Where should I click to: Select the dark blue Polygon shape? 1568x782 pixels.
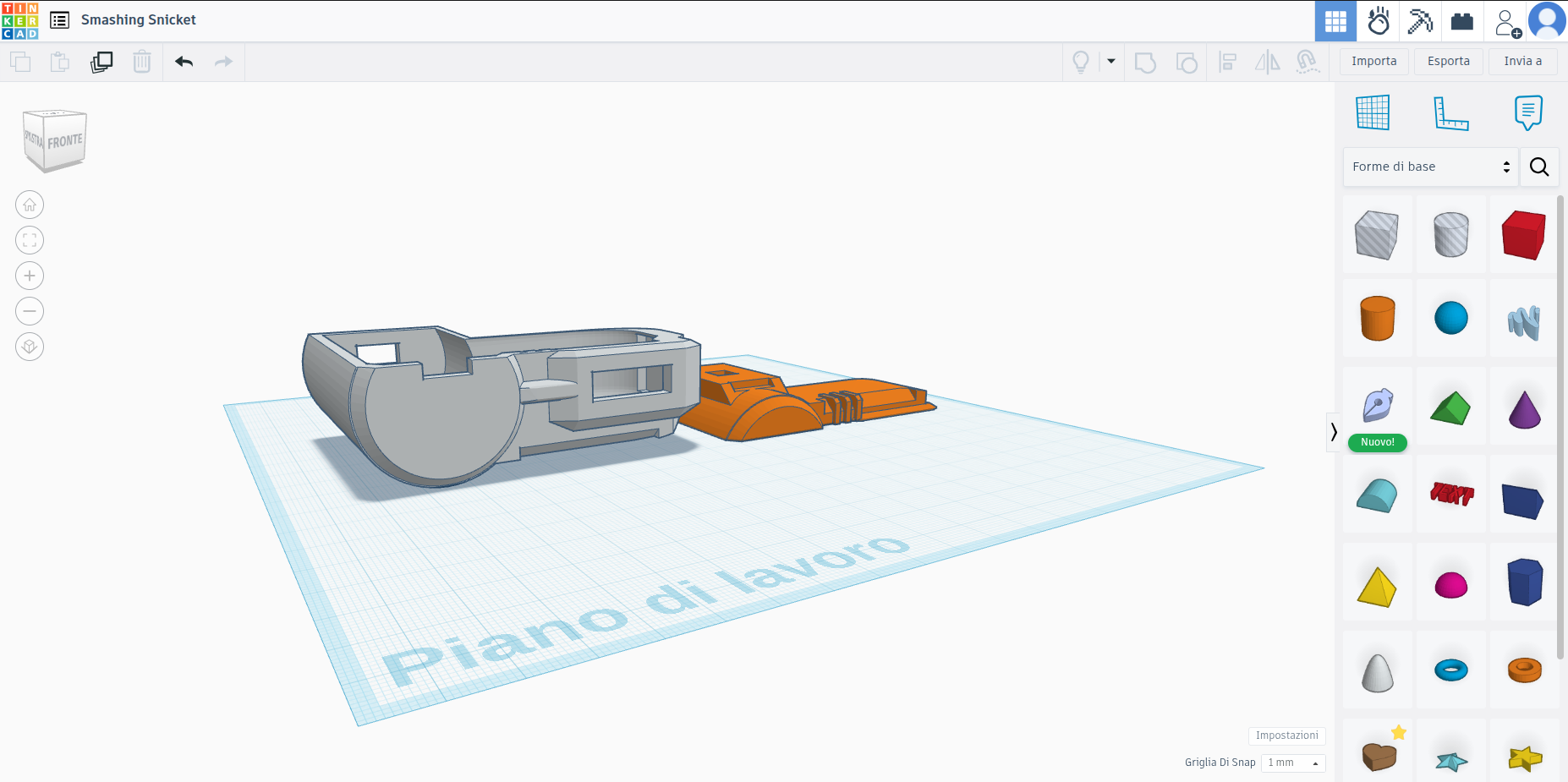click(1525, 582)
